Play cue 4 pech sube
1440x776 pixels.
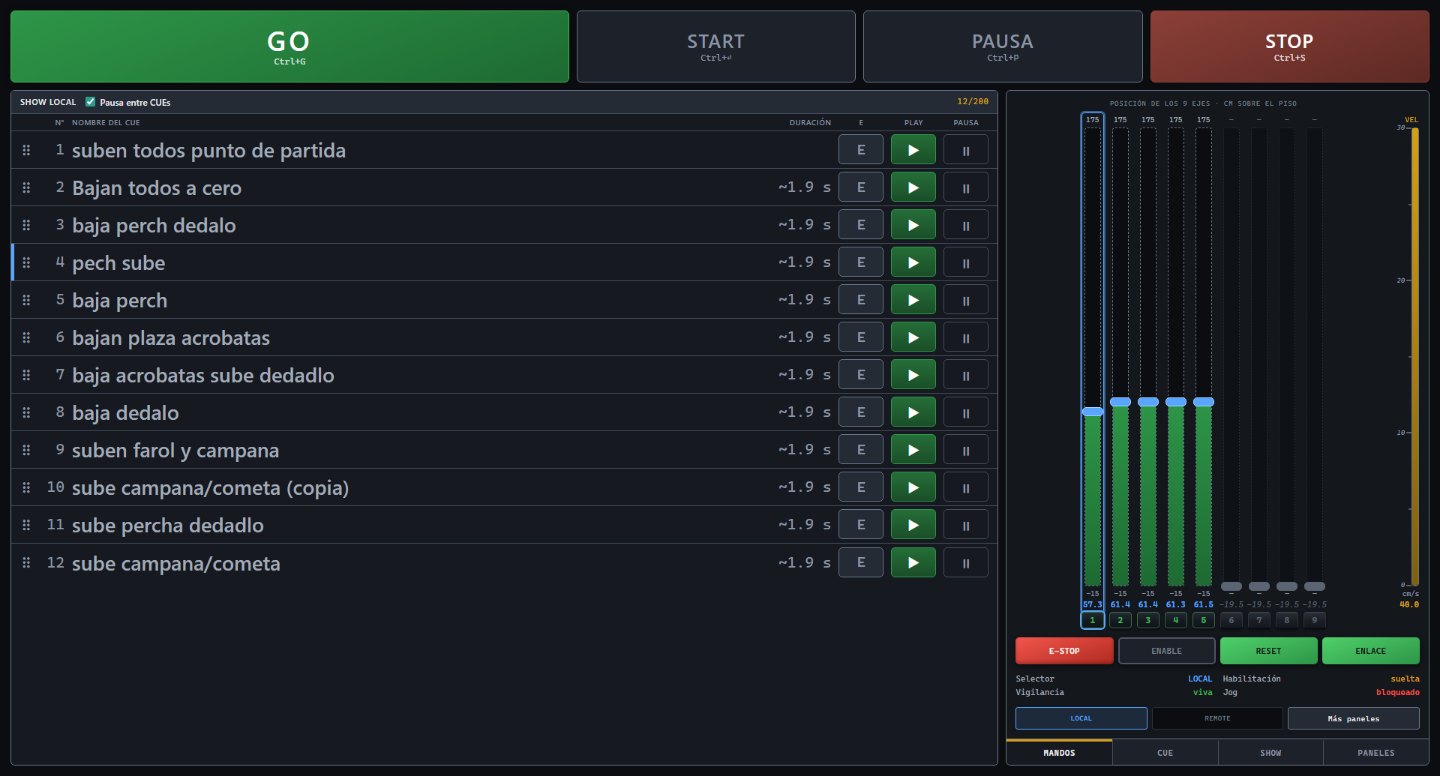coord(913,263)
